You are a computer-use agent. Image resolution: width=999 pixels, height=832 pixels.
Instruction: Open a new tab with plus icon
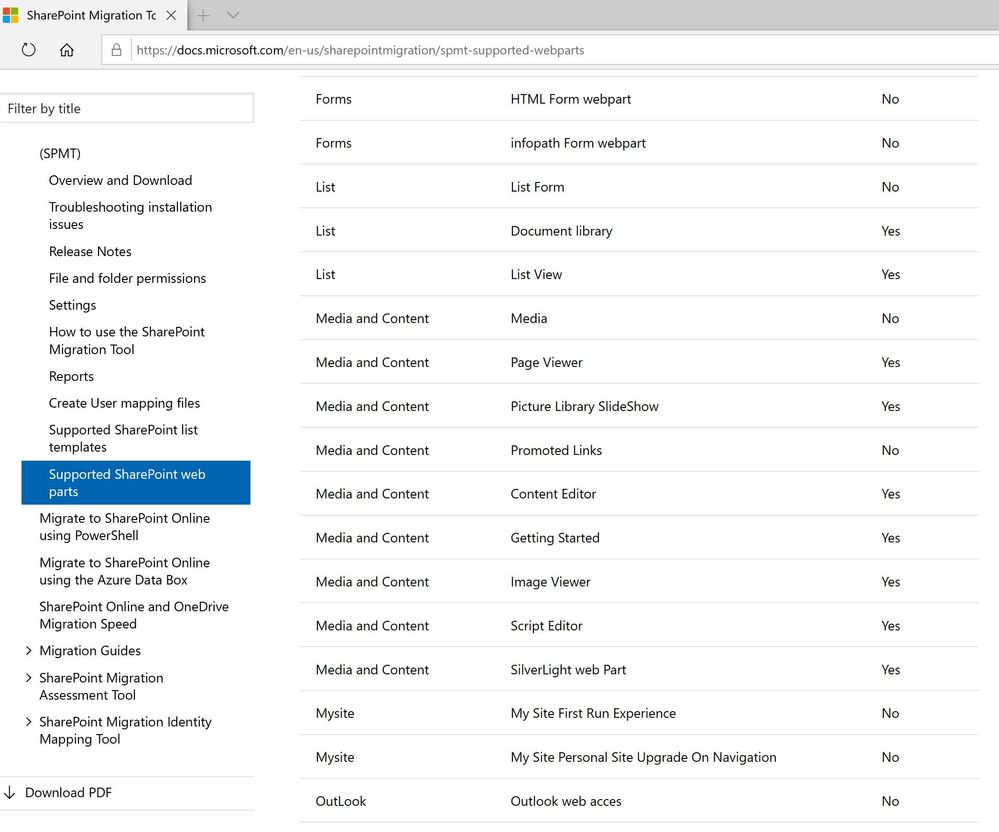click(x=203, y=15)
